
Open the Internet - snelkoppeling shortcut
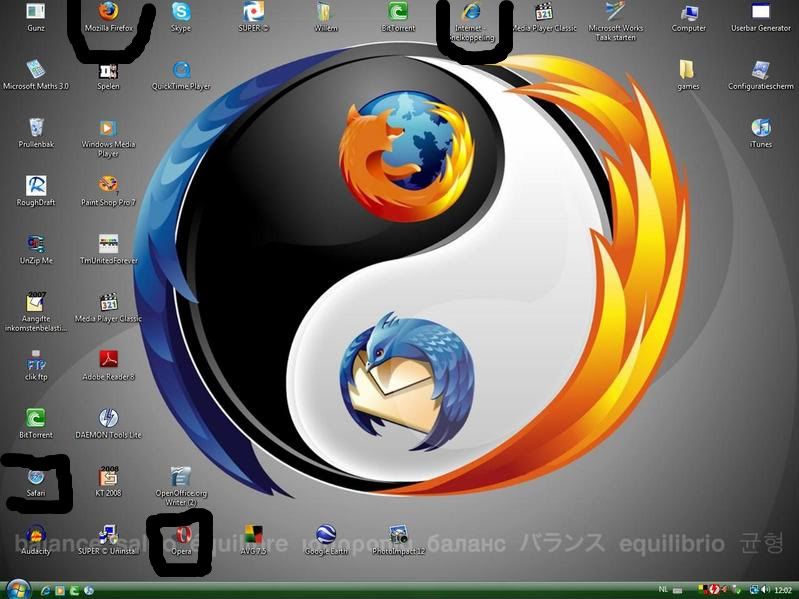(x=471, y=22)
